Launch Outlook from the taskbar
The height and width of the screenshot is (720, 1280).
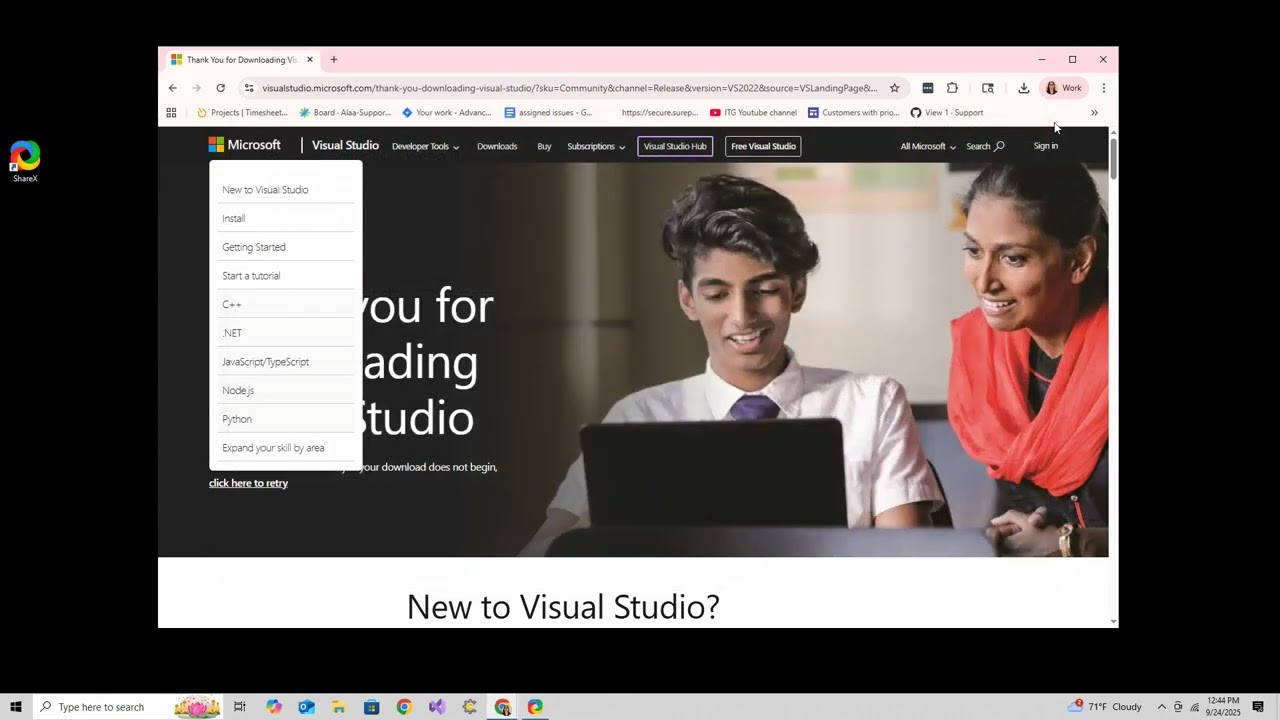point(306,707)
